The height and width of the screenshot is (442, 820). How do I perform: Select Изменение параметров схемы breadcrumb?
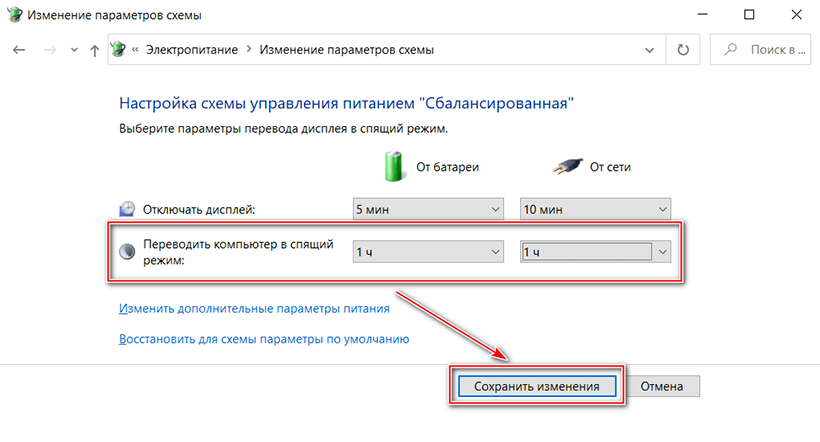coord(347,49)
